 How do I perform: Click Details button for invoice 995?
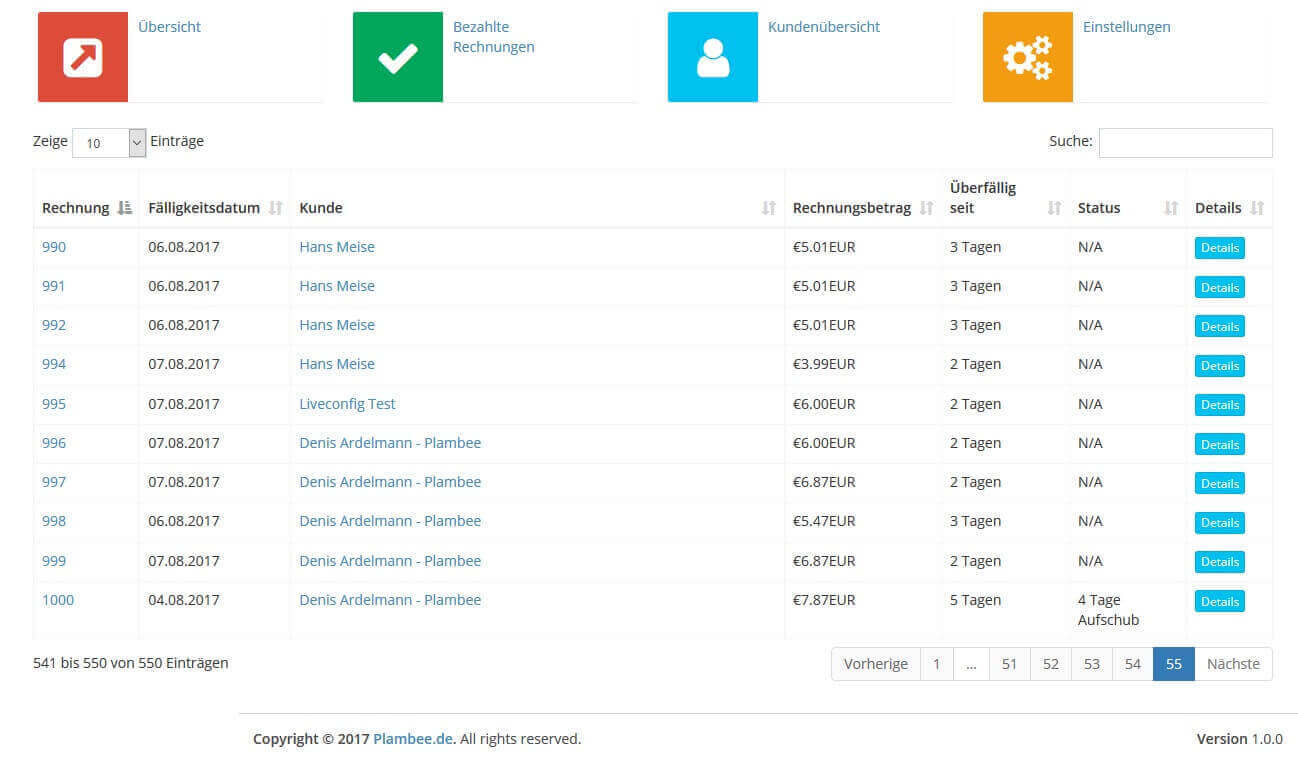point(1219,405)
